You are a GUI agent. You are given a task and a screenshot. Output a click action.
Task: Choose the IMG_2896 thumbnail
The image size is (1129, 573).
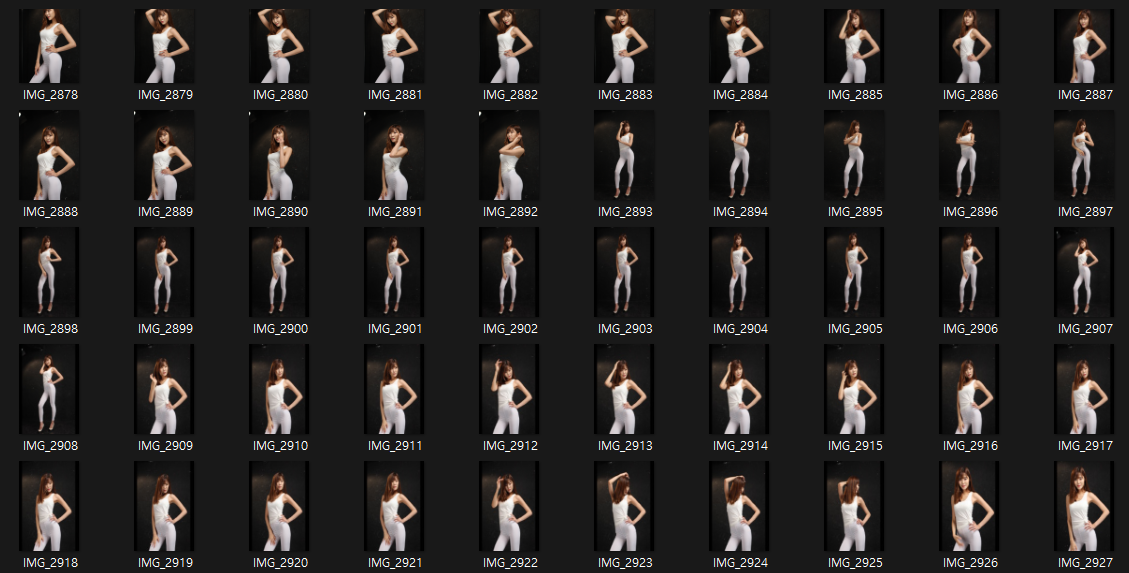click(x=970, y=155)
